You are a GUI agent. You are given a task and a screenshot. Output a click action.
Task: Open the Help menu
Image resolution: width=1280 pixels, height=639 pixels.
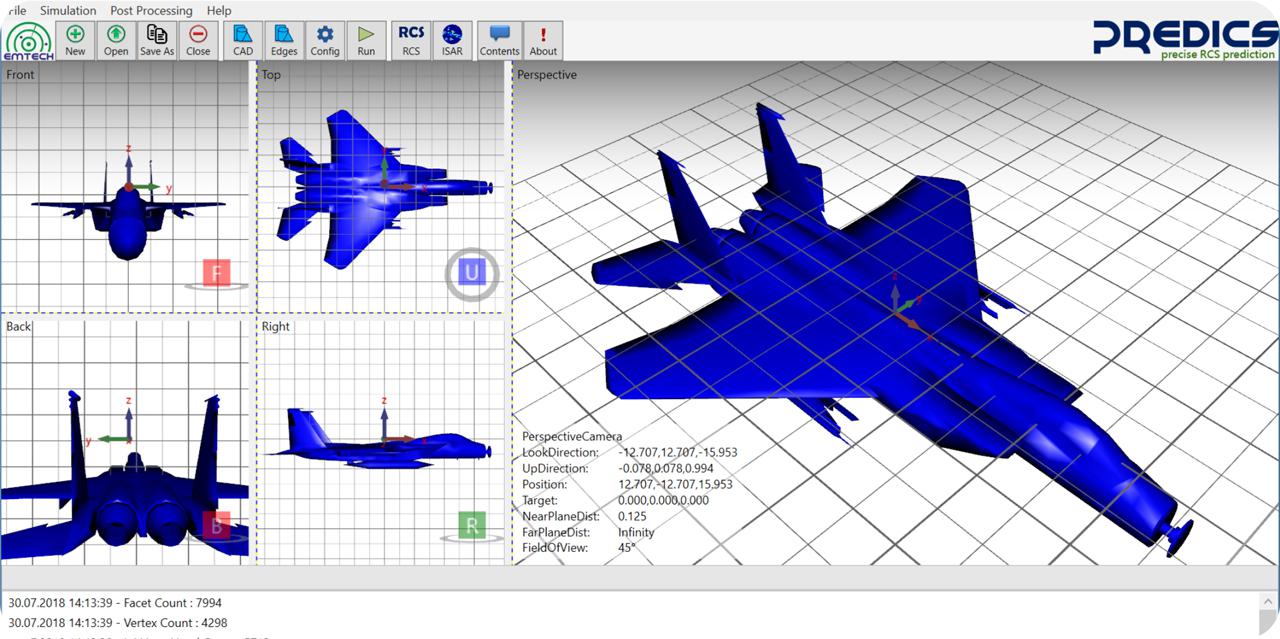(x=218, y=10)
